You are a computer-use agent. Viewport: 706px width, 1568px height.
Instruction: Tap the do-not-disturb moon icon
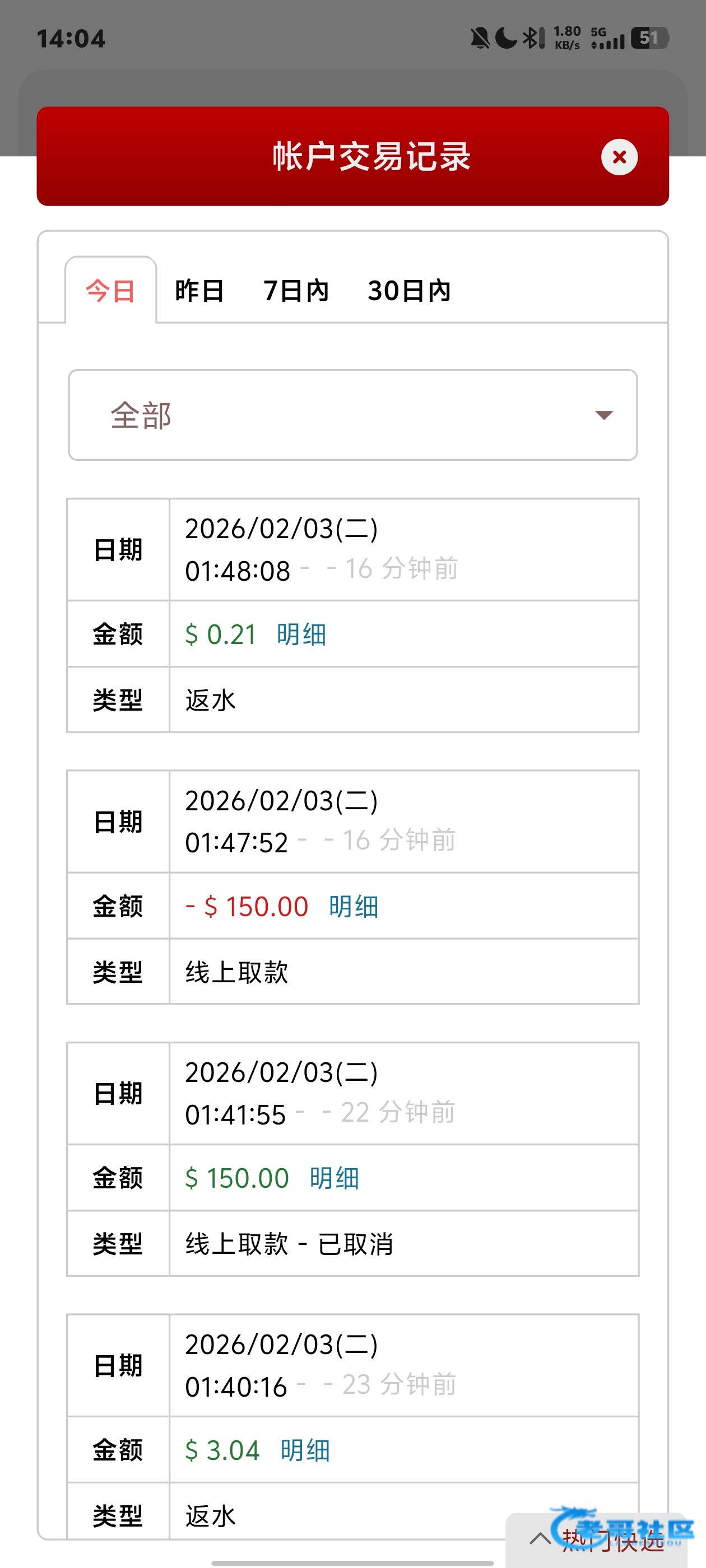[x=505, y=38]
